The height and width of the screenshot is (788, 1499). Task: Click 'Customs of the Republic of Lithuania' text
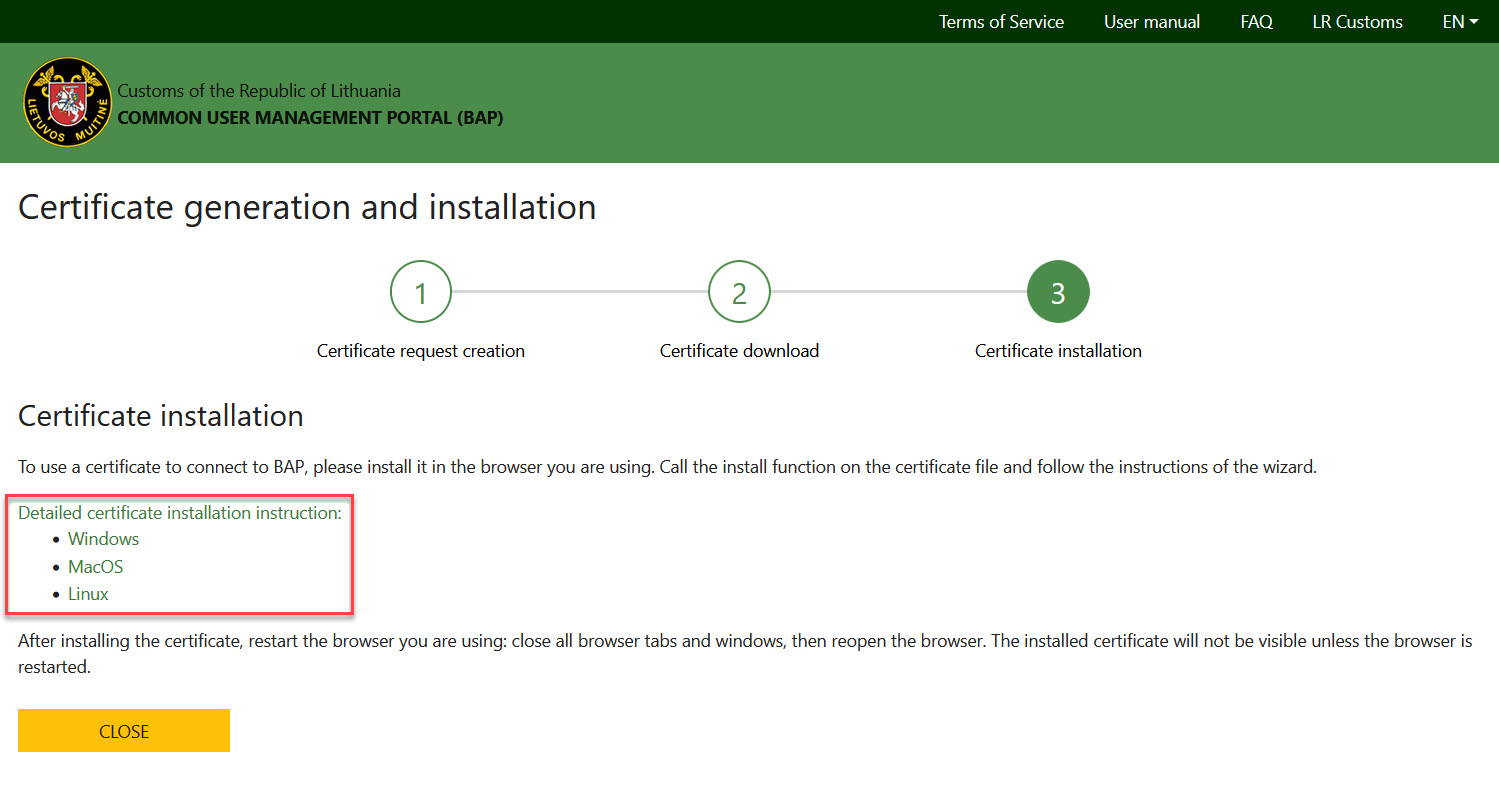[x=259, y=91]
